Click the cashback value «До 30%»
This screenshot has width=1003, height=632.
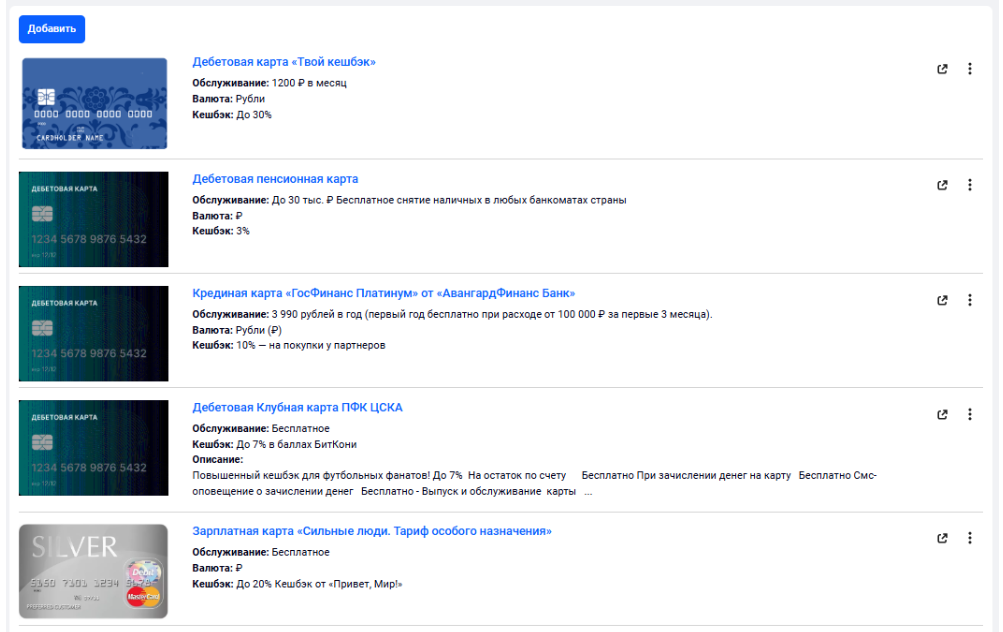(254, 115)
